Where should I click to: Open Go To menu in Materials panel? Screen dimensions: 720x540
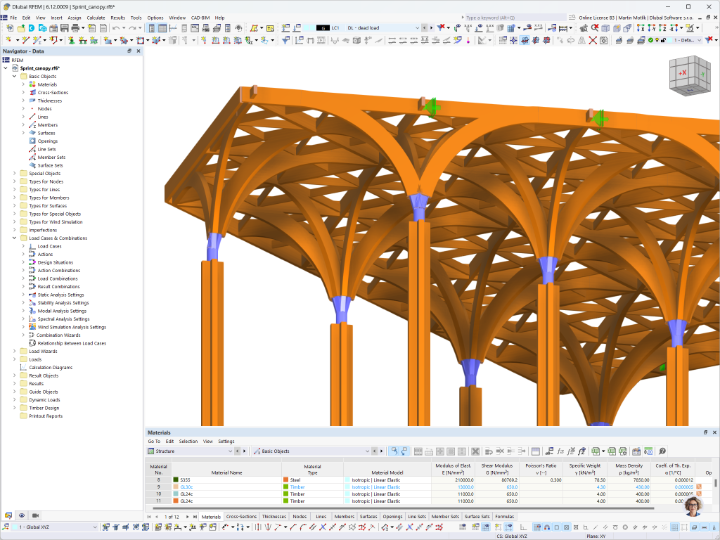pos(154,441)
